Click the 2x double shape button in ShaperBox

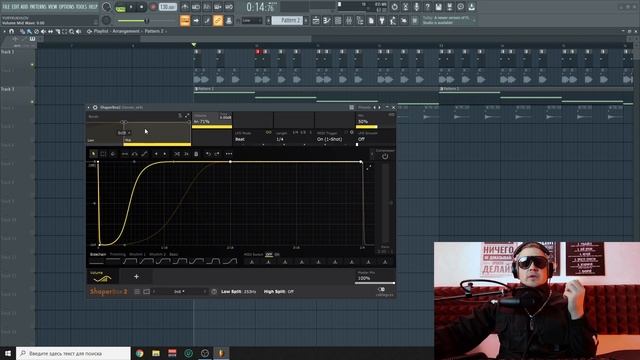pos(186,154)
